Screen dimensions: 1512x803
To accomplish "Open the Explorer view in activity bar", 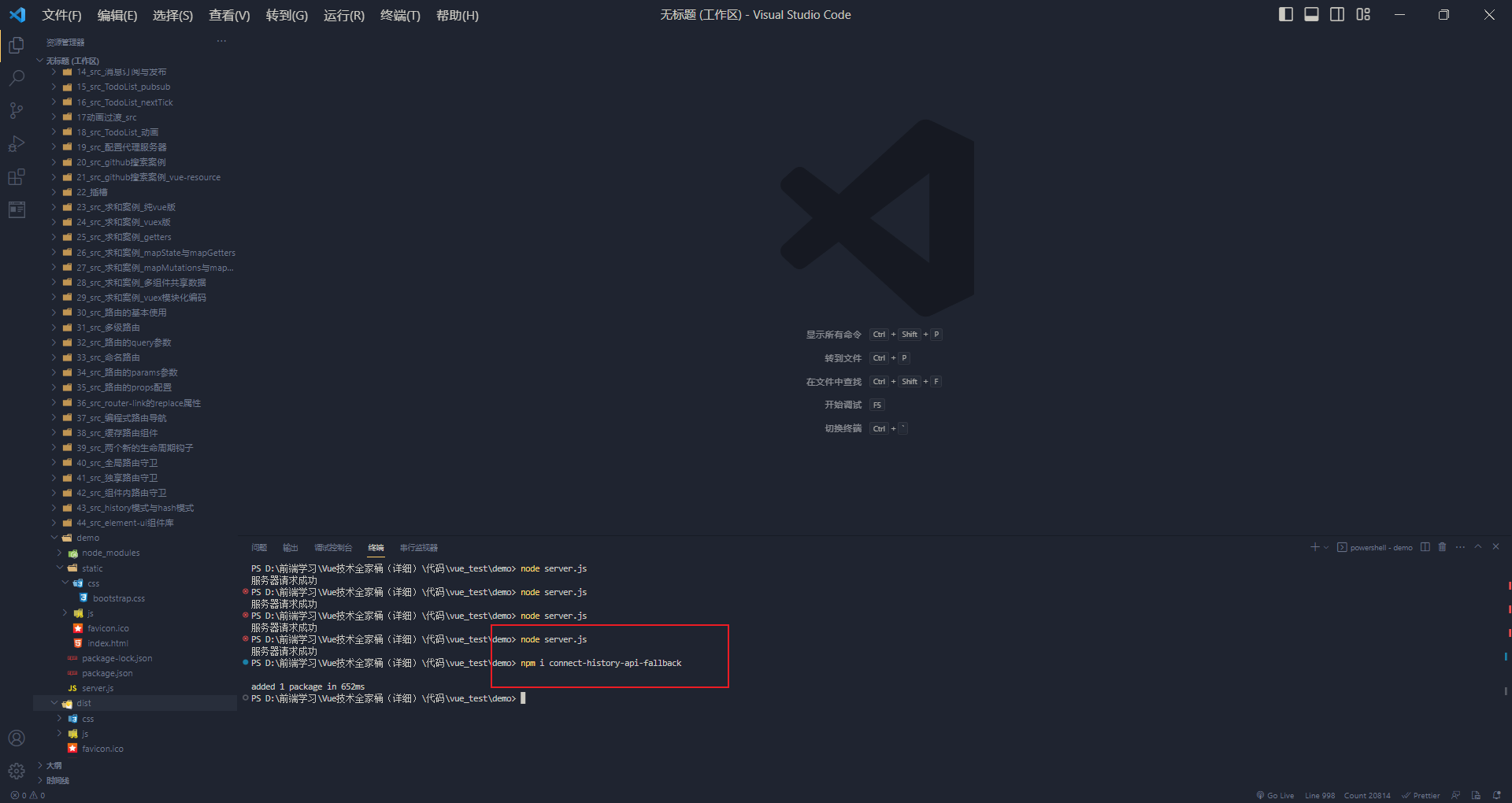I will pos(17,46).
